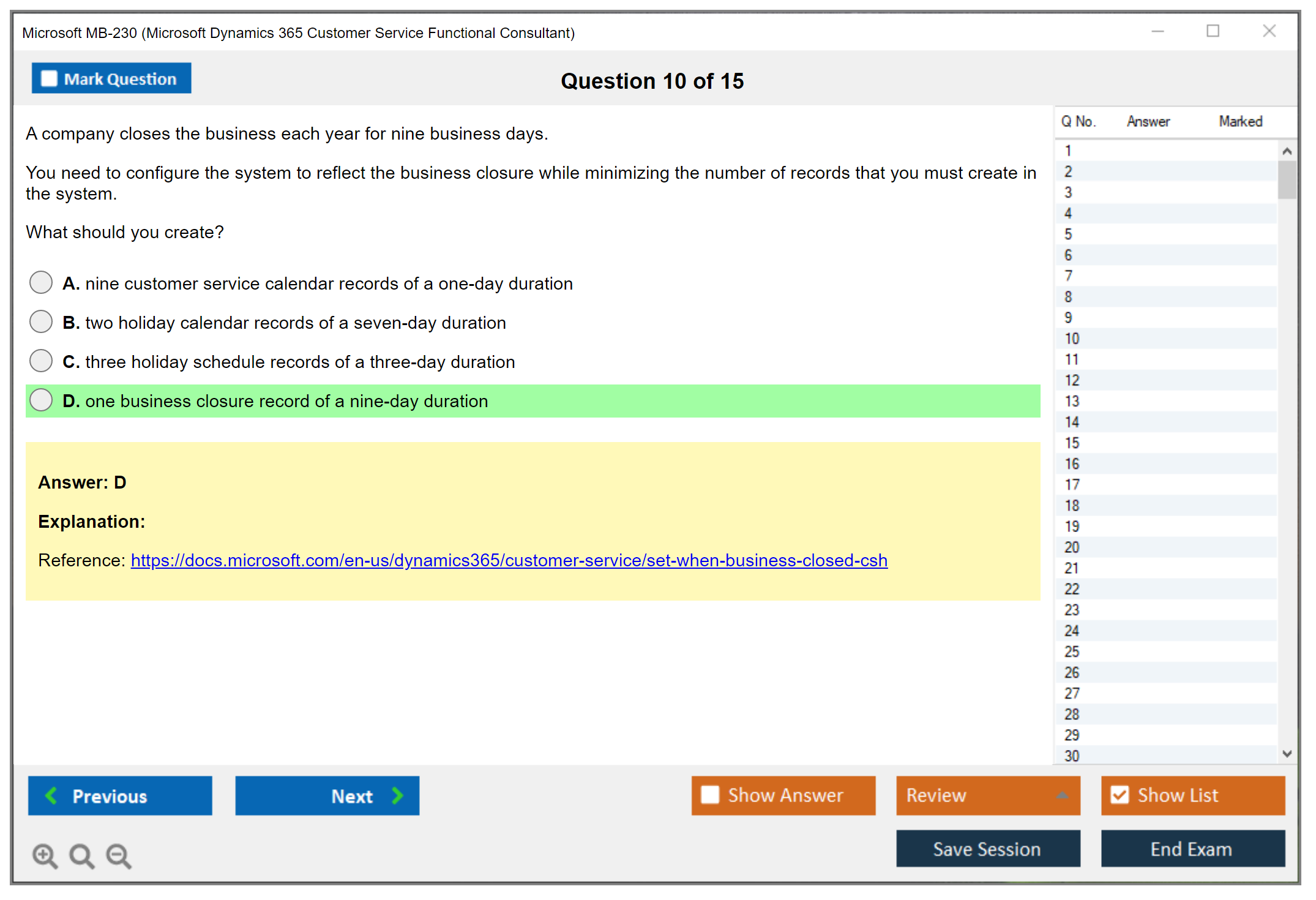Image resolution: width=1316 pixels, height=900 pixels.
Task: Maximize the exam window
Action: [x=1213, y=31]
